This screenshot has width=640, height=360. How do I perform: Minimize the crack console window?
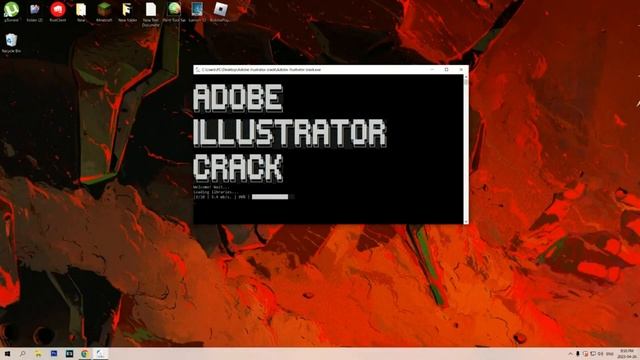tap(432, 70)
